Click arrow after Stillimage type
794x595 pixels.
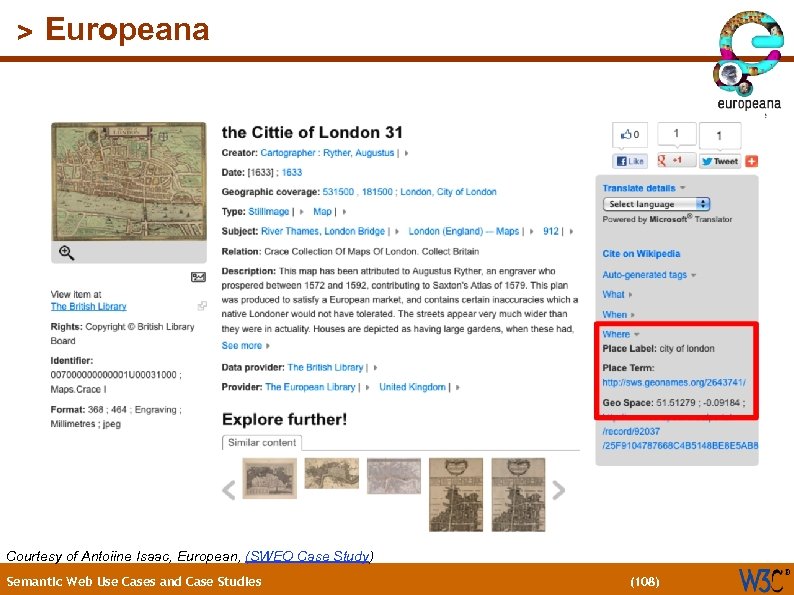tap(302, 212)
